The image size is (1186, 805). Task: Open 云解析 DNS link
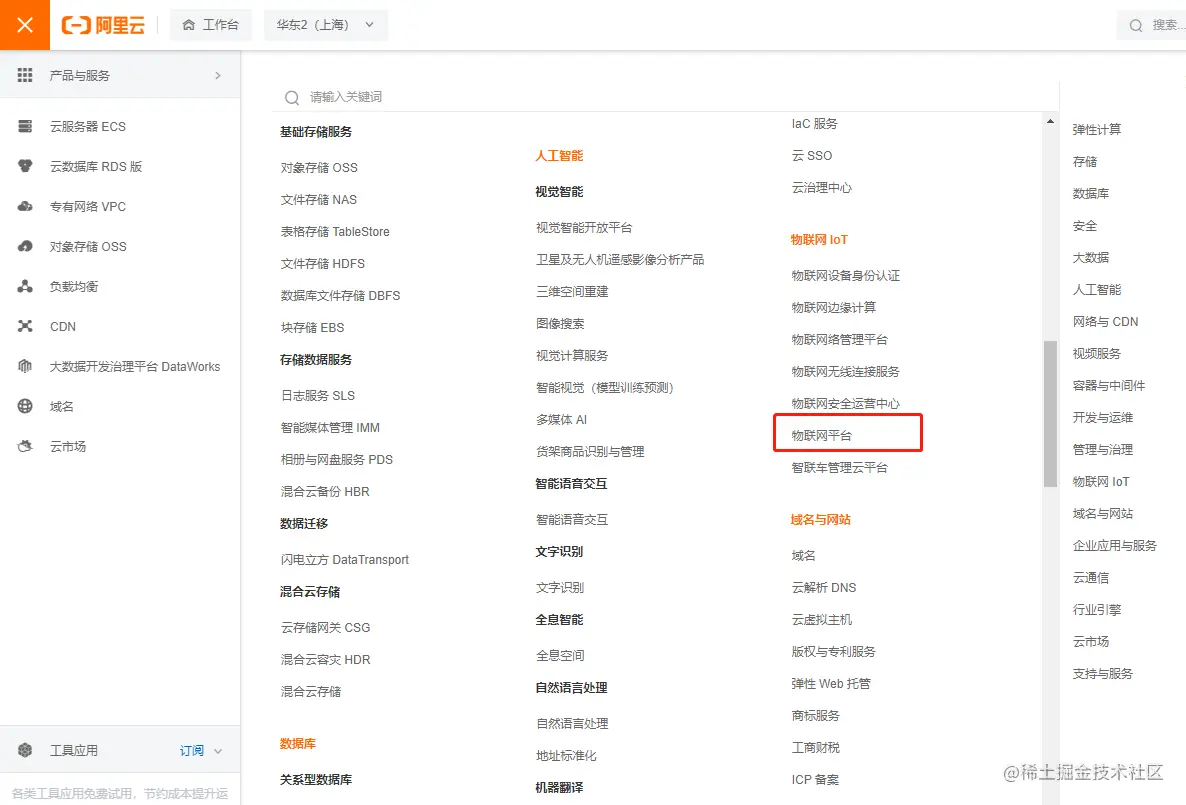coord(824,587)
